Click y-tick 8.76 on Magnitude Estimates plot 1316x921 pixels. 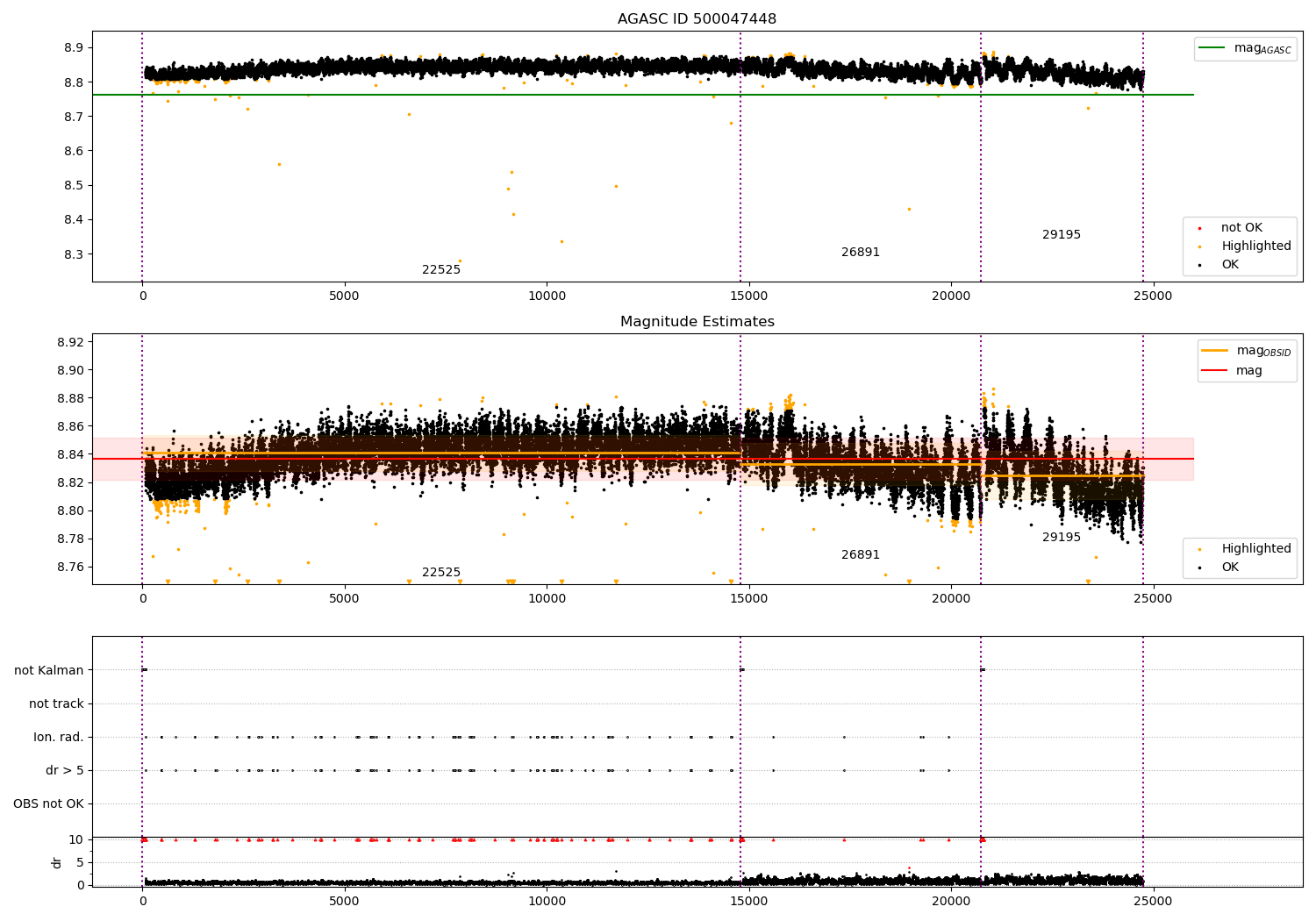tap(69, 567)
